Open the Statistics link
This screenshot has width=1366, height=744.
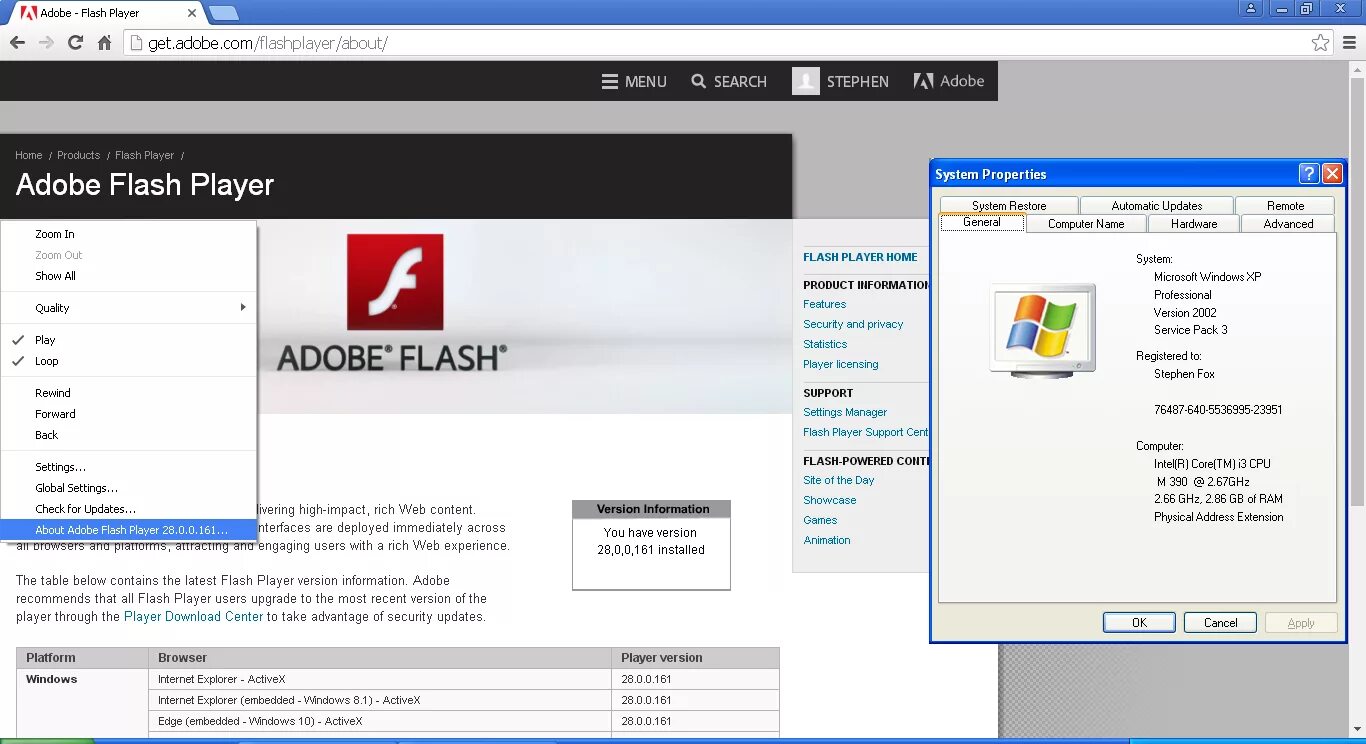[x=825, y=344]
